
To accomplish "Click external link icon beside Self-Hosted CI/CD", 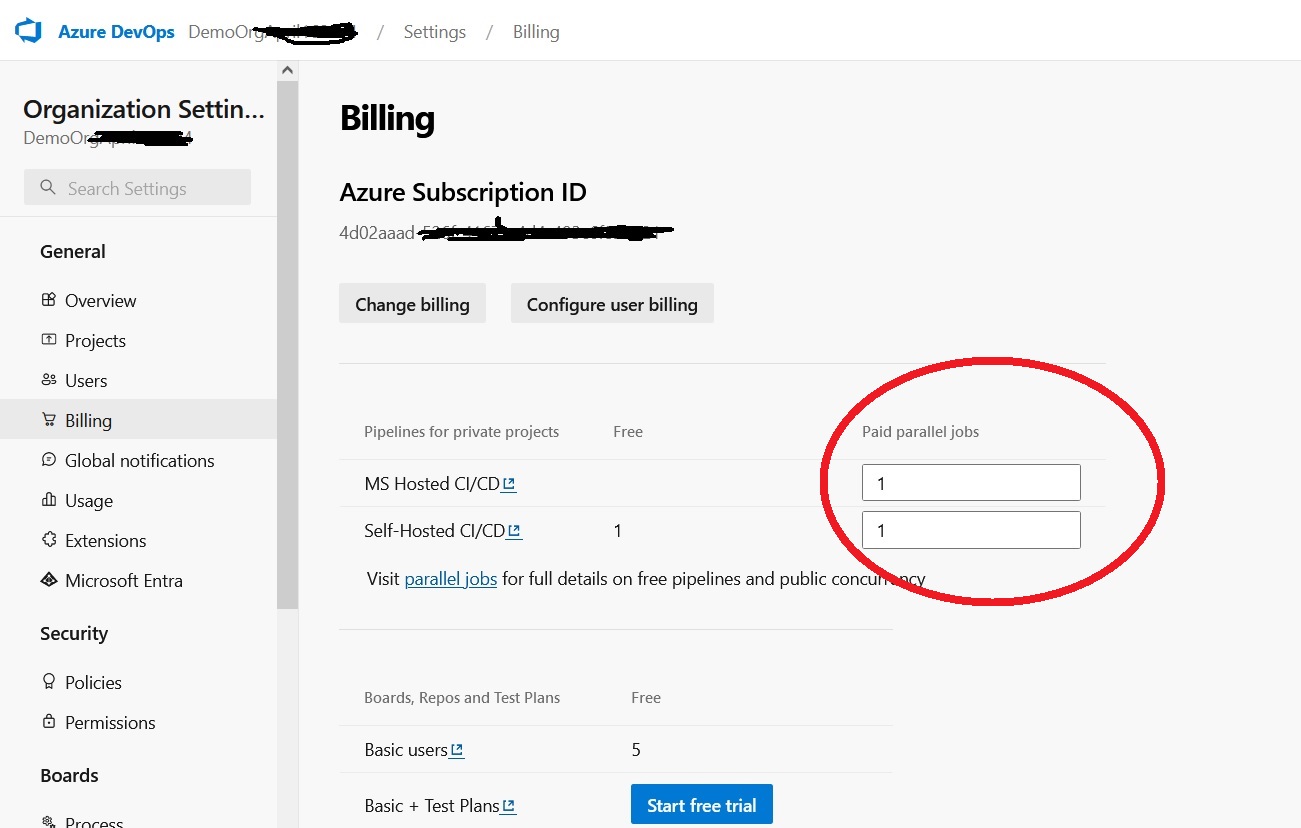I will point(514,531).
